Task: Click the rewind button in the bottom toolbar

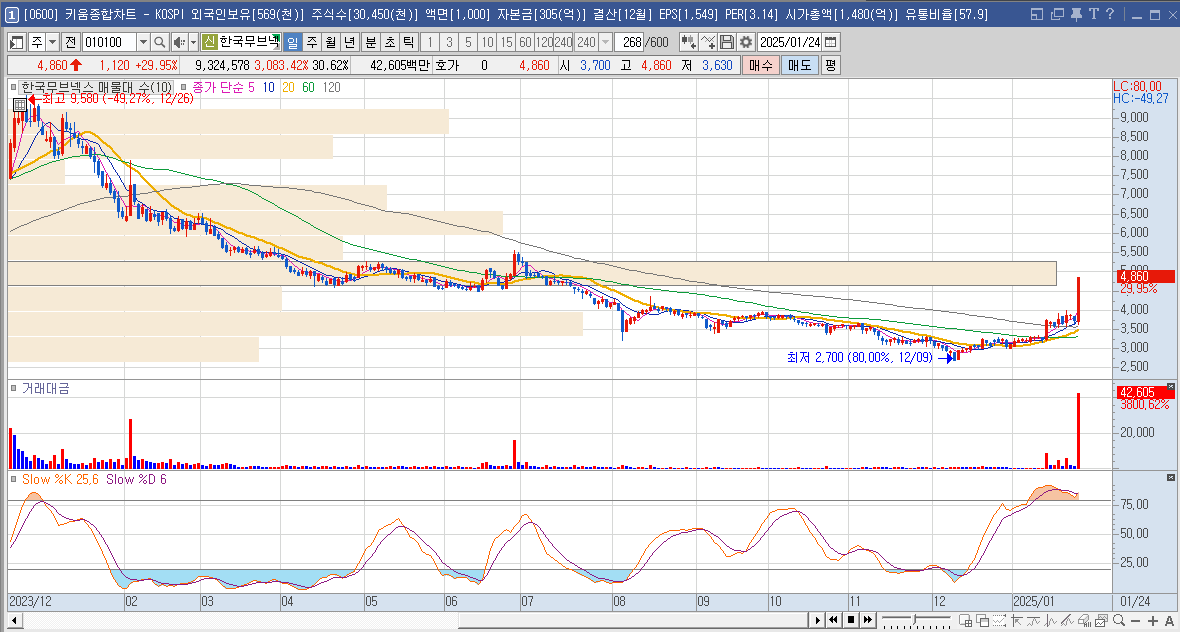Action: click(x=833, y=620)
